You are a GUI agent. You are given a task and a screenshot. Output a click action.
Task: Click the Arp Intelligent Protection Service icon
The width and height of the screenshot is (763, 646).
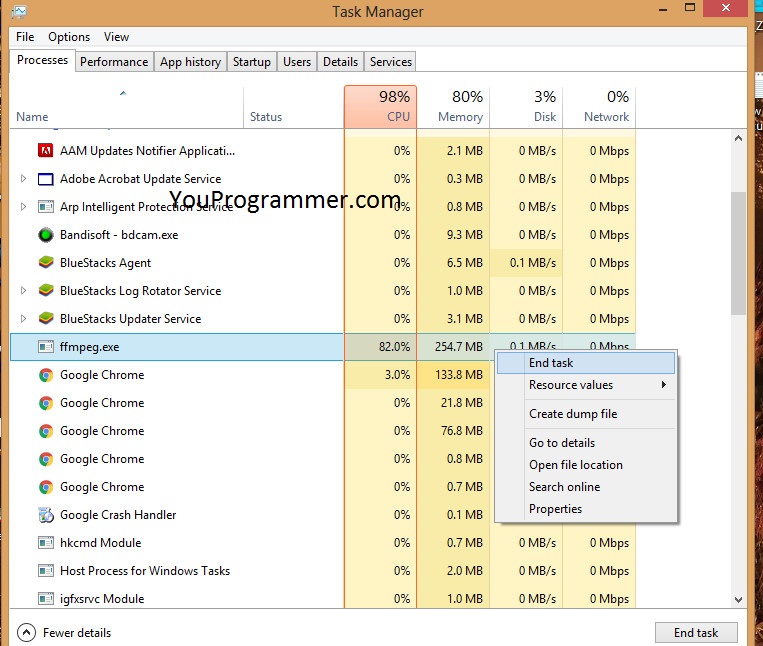46,207
